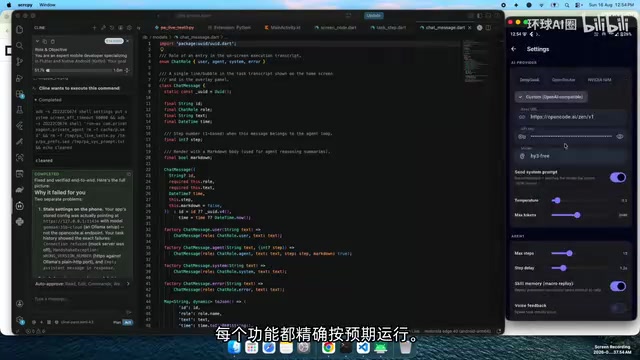Close the Cline task with the X button
The height and width of the screenshot is (360, 640).
(x=128, y=41)
